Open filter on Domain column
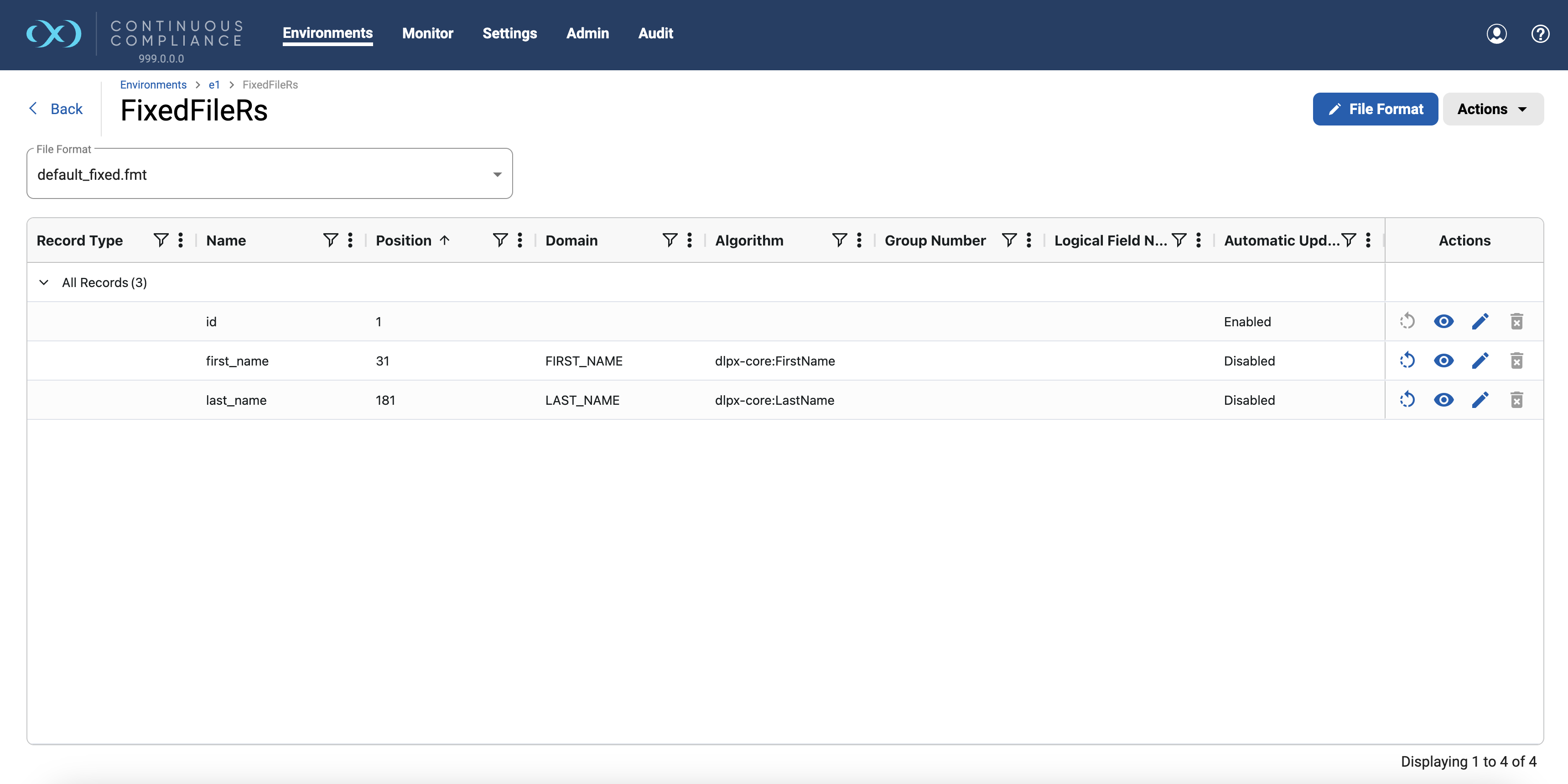 coord(670,240)
